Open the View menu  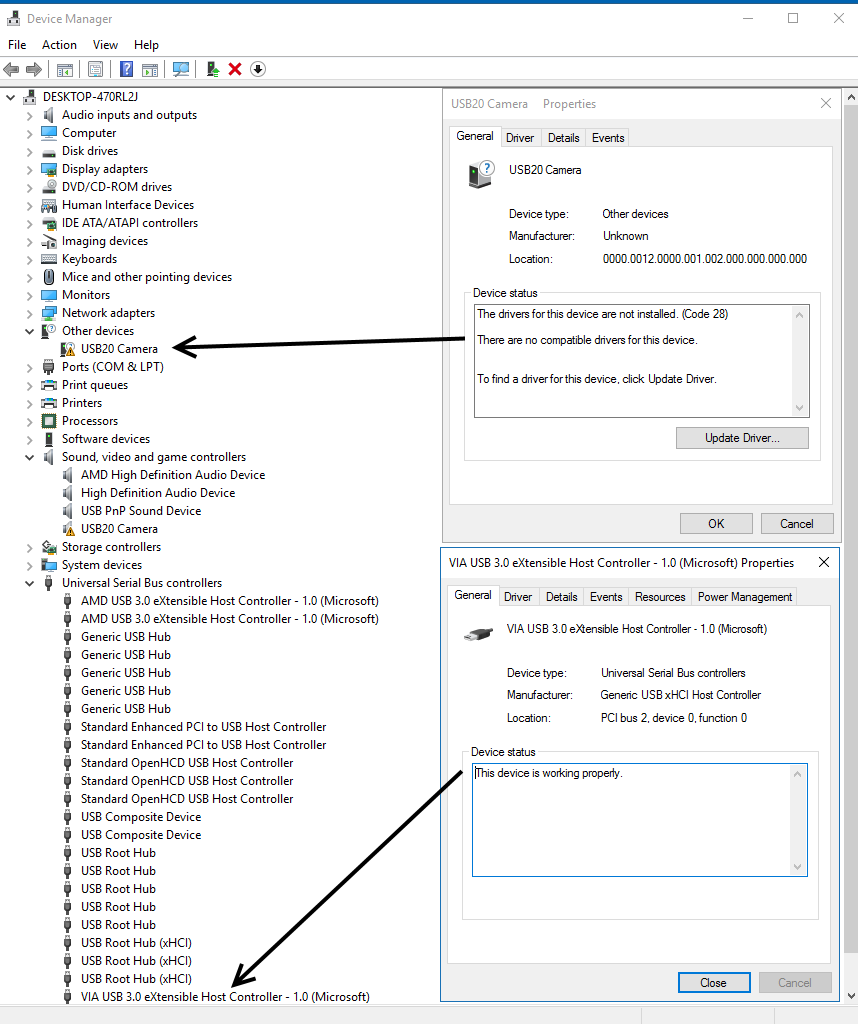pos(105,44)
